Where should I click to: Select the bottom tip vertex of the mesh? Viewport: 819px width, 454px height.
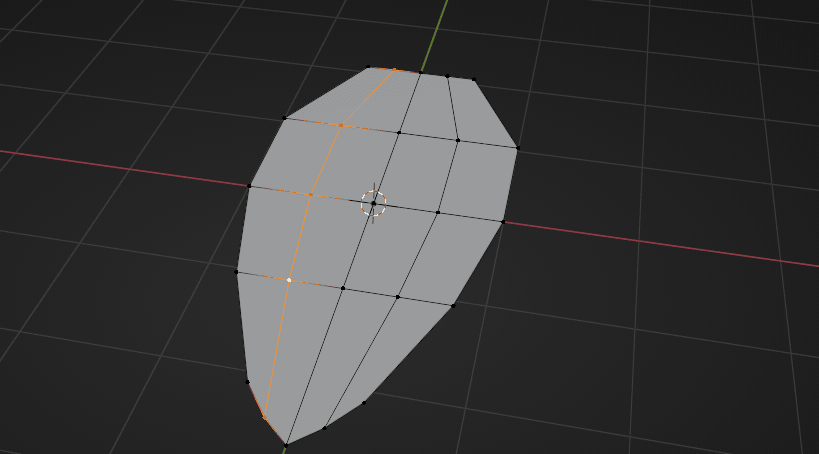point(286,444)
